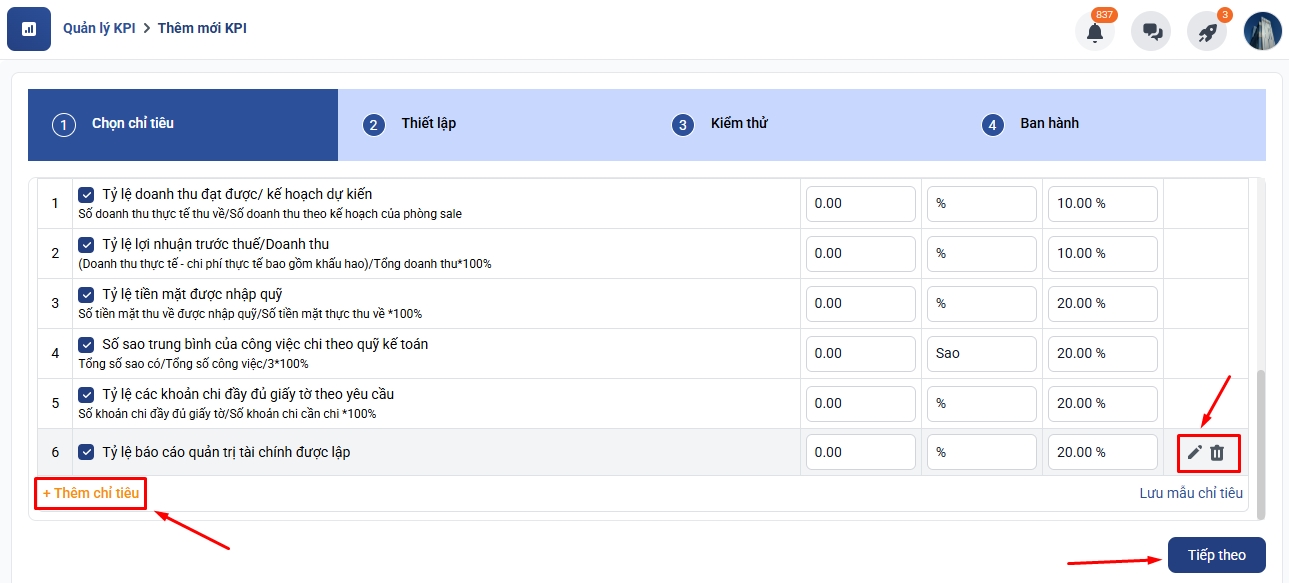The width and height of the screenshot is (1289, 583).
Task: Uncheck Tỷ lệ báo cáo quản trị tài chính
Action: point(86,452)
